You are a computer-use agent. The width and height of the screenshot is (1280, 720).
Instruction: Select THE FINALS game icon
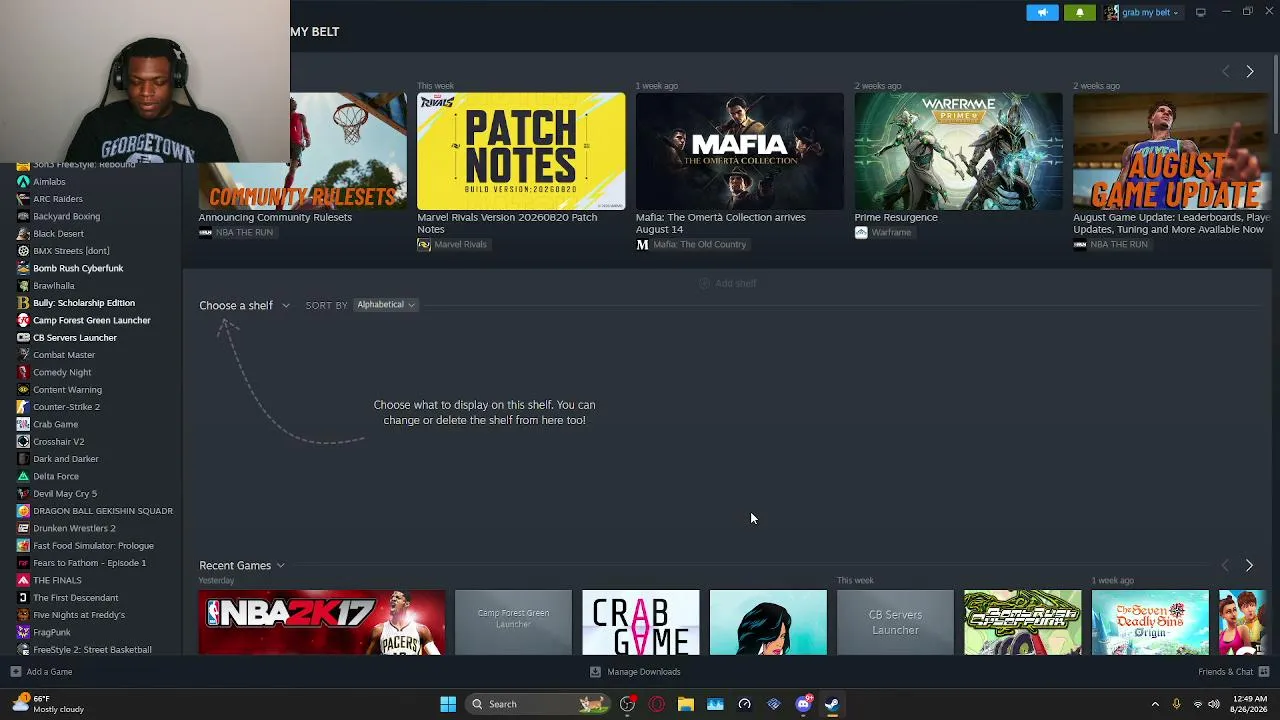point(23,580)
